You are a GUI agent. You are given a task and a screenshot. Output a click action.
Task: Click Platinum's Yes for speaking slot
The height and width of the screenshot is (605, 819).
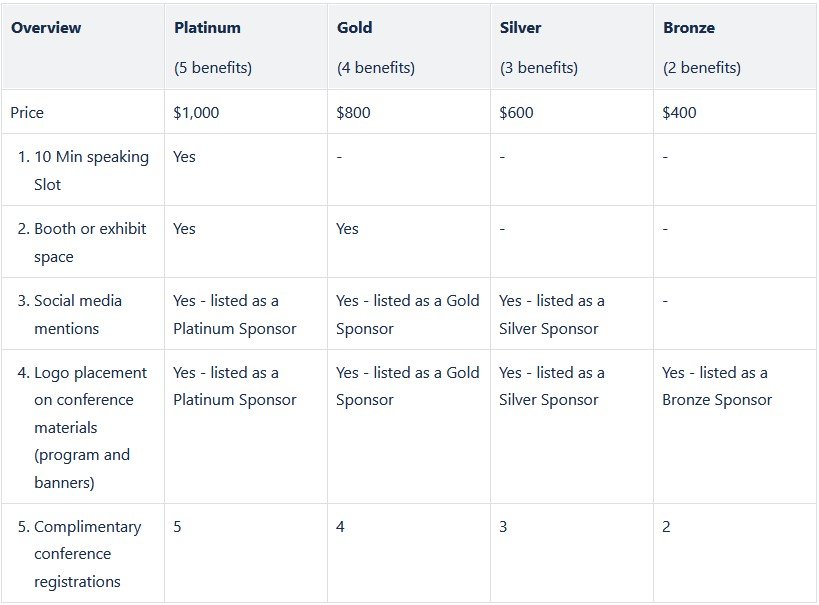pos(184,157)
